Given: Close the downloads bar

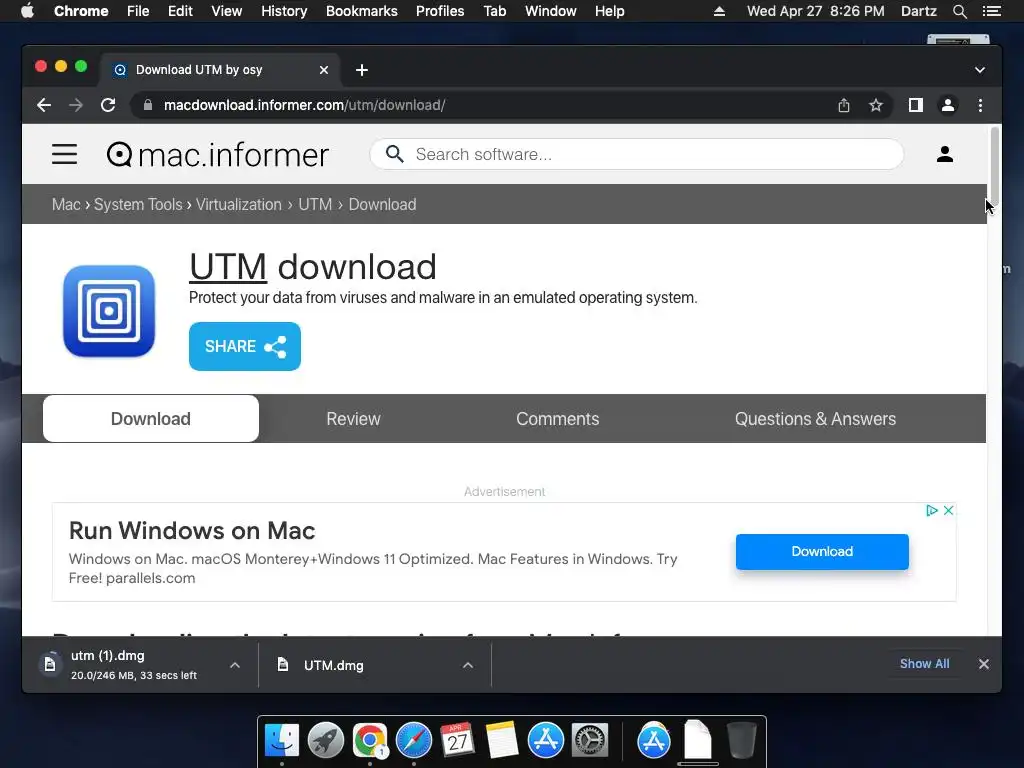Looking at the screenshot, I should click(984, 664).
